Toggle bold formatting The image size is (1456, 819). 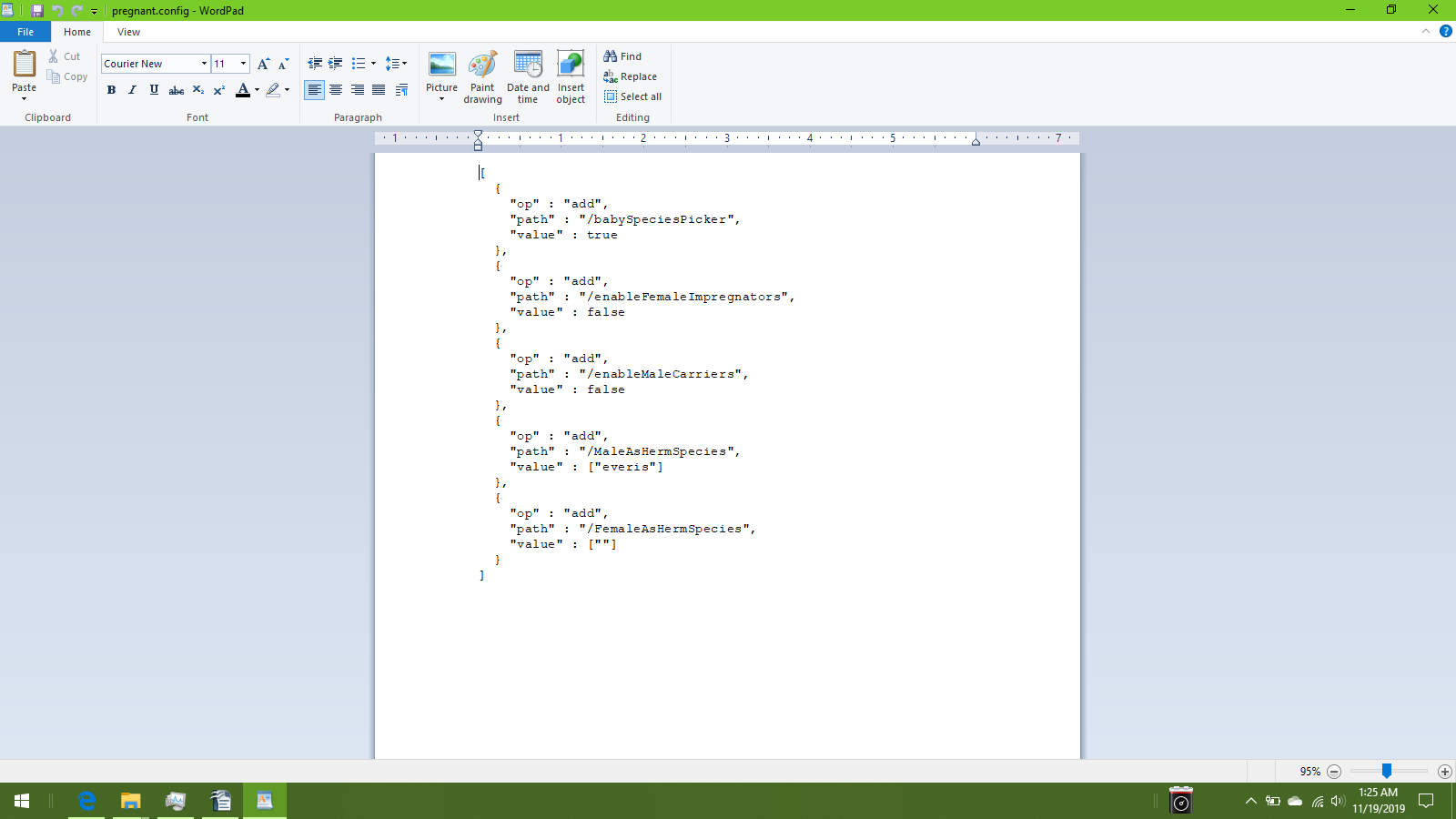(x=111, y=90)
